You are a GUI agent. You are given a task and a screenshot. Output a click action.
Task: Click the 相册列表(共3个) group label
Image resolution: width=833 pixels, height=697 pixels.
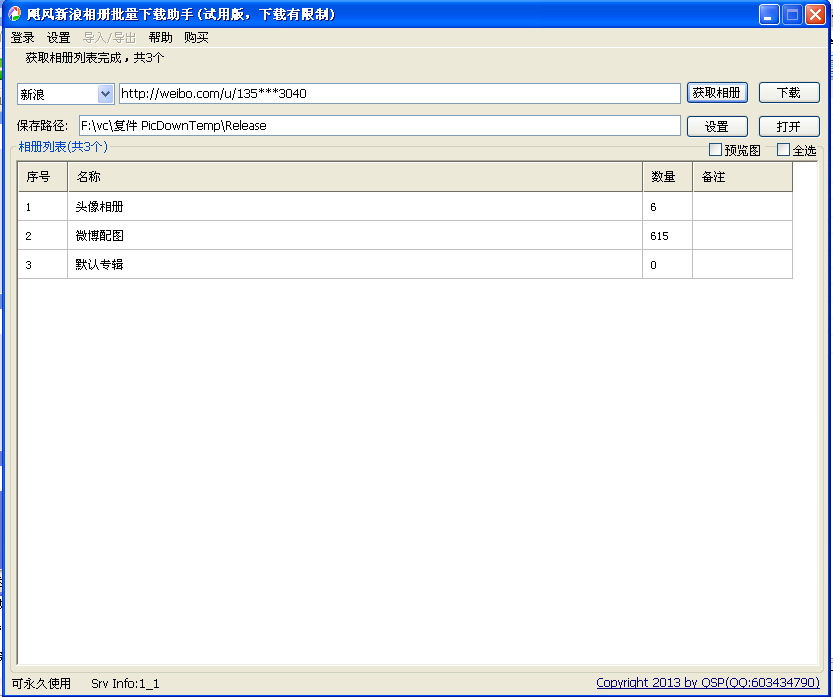coord(63,147)
